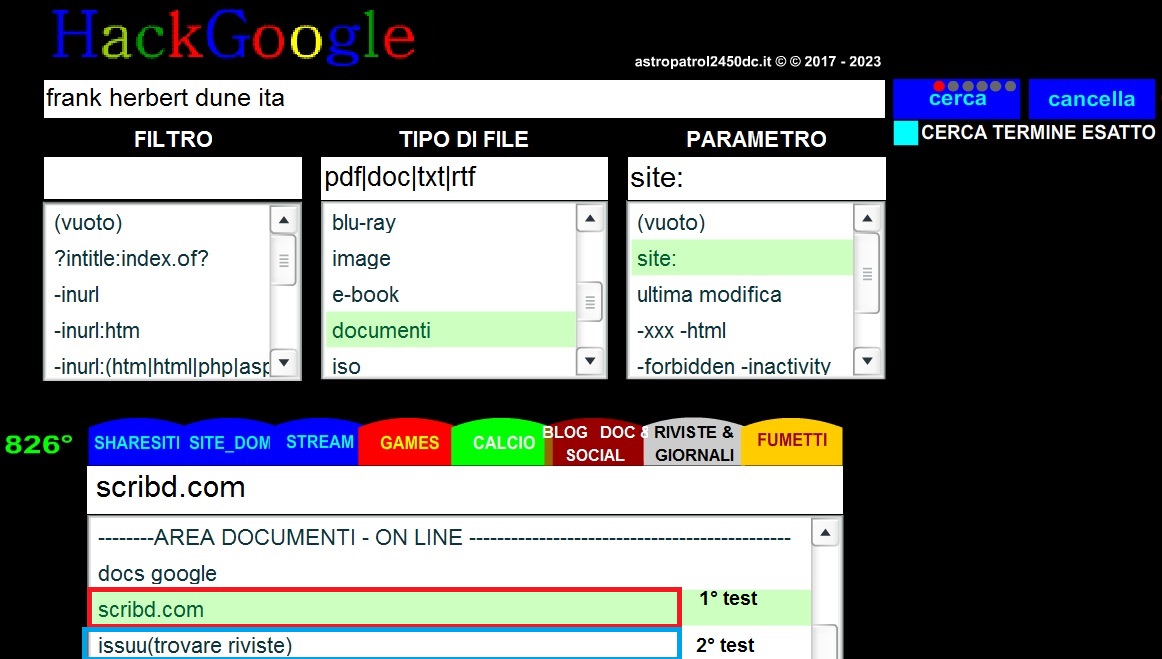1162x659 pixels.
Task: Open the SHARESITI tab
Action: click(136, 443)
